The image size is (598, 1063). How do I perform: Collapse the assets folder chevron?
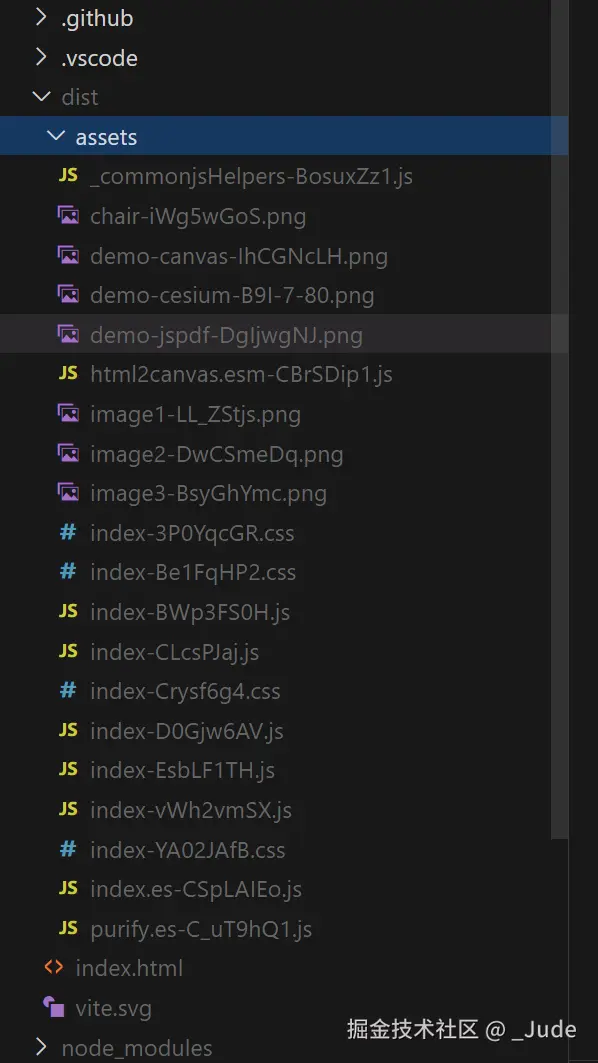pyautogui.click(x=56, y=137)
